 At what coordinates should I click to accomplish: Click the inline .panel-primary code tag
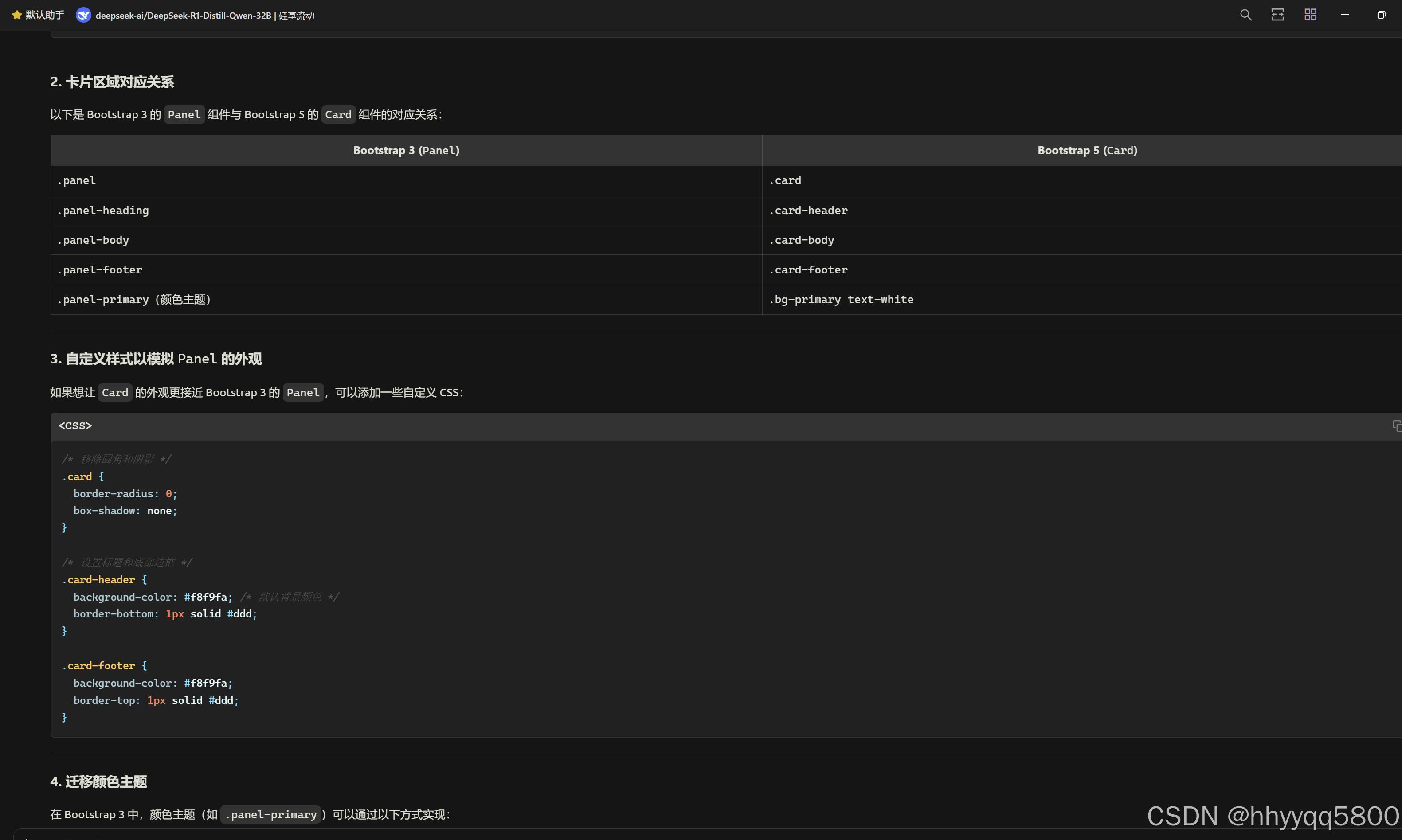pyautogui.click(x=270, y=815)
